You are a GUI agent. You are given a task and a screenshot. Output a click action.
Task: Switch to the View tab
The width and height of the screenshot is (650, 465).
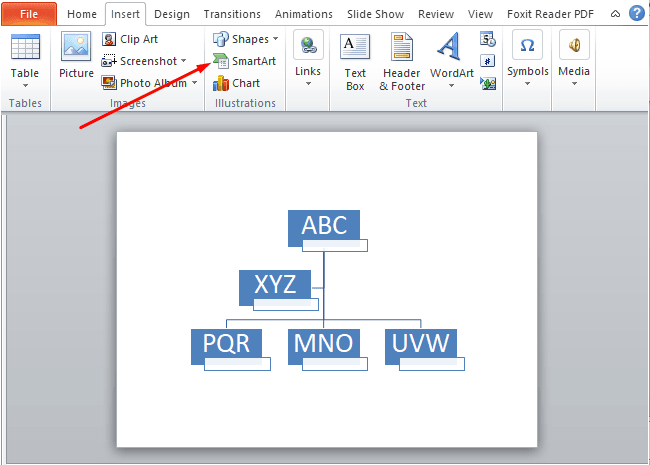tap(480, 14)
